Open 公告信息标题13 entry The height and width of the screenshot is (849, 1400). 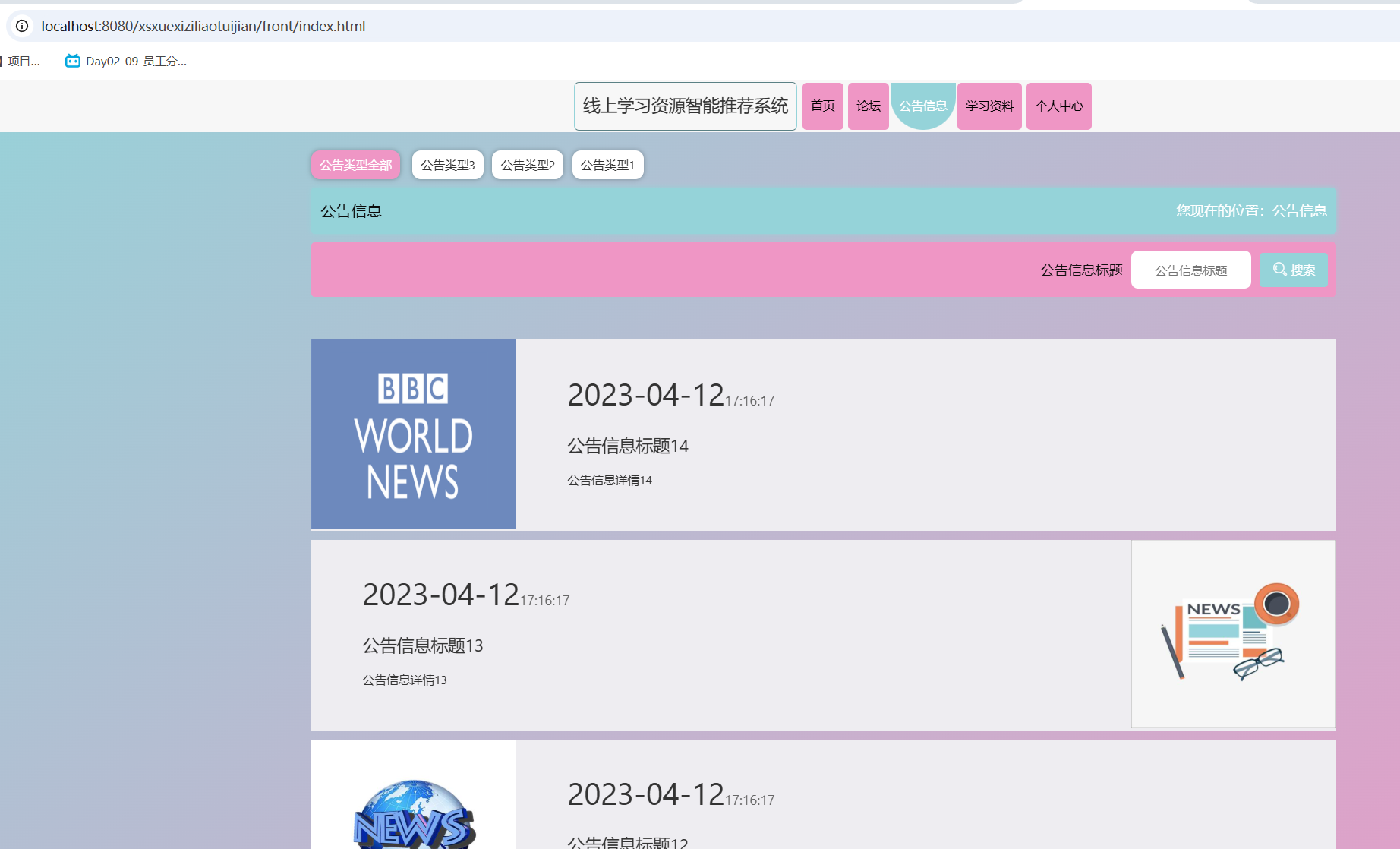pos(423,645)
